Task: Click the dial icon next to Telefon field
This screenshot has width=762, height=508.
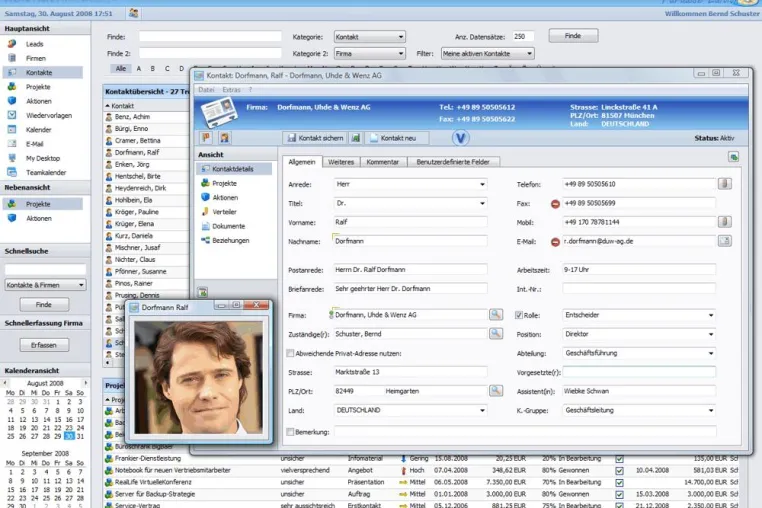Action: [724, 184]
